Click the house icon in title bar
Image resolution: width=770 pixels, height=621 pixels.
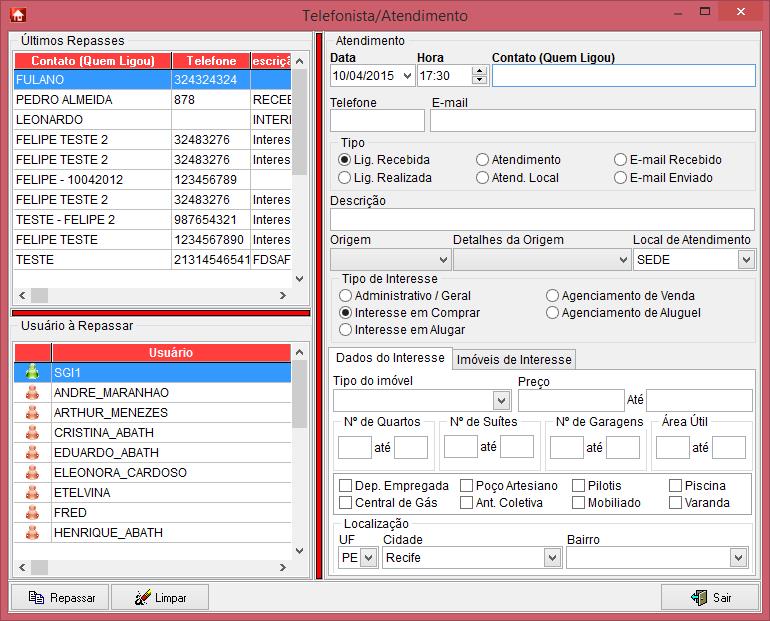17,15
